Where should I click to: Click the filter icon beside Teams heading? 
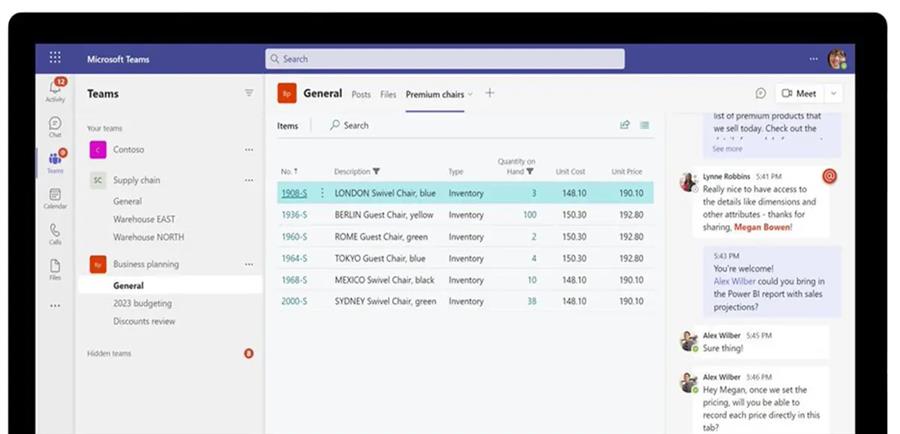(x=249, y=93)
